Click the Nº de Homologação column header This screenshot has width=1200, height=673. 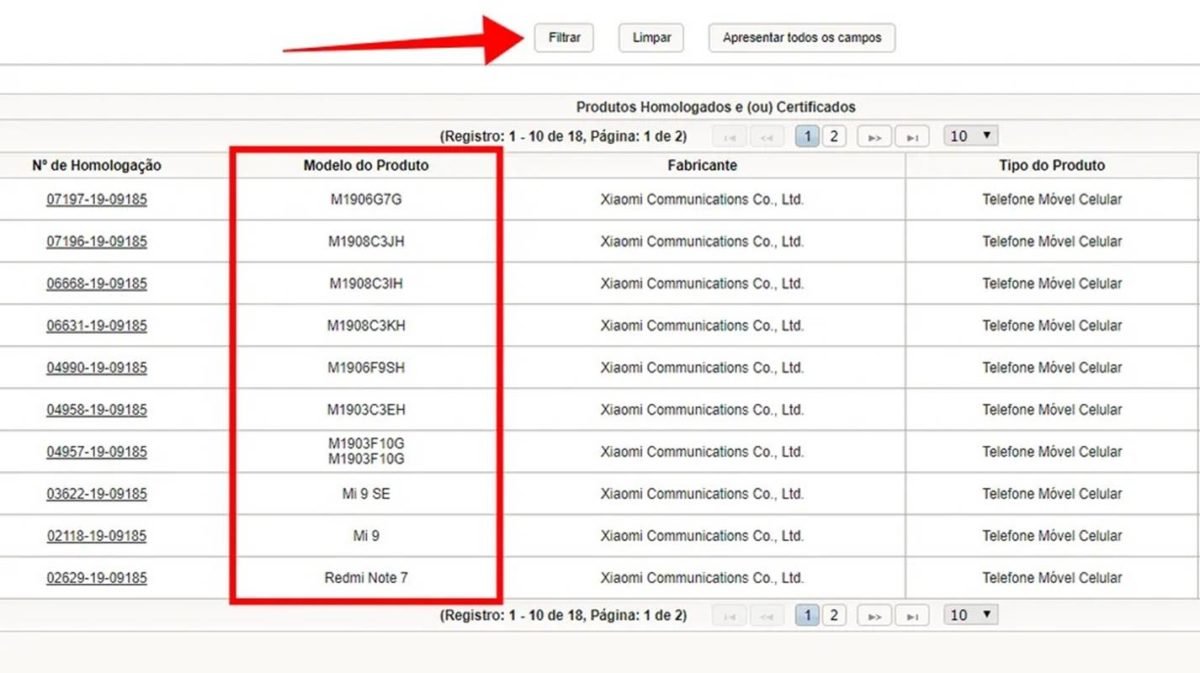click(97, 165)
